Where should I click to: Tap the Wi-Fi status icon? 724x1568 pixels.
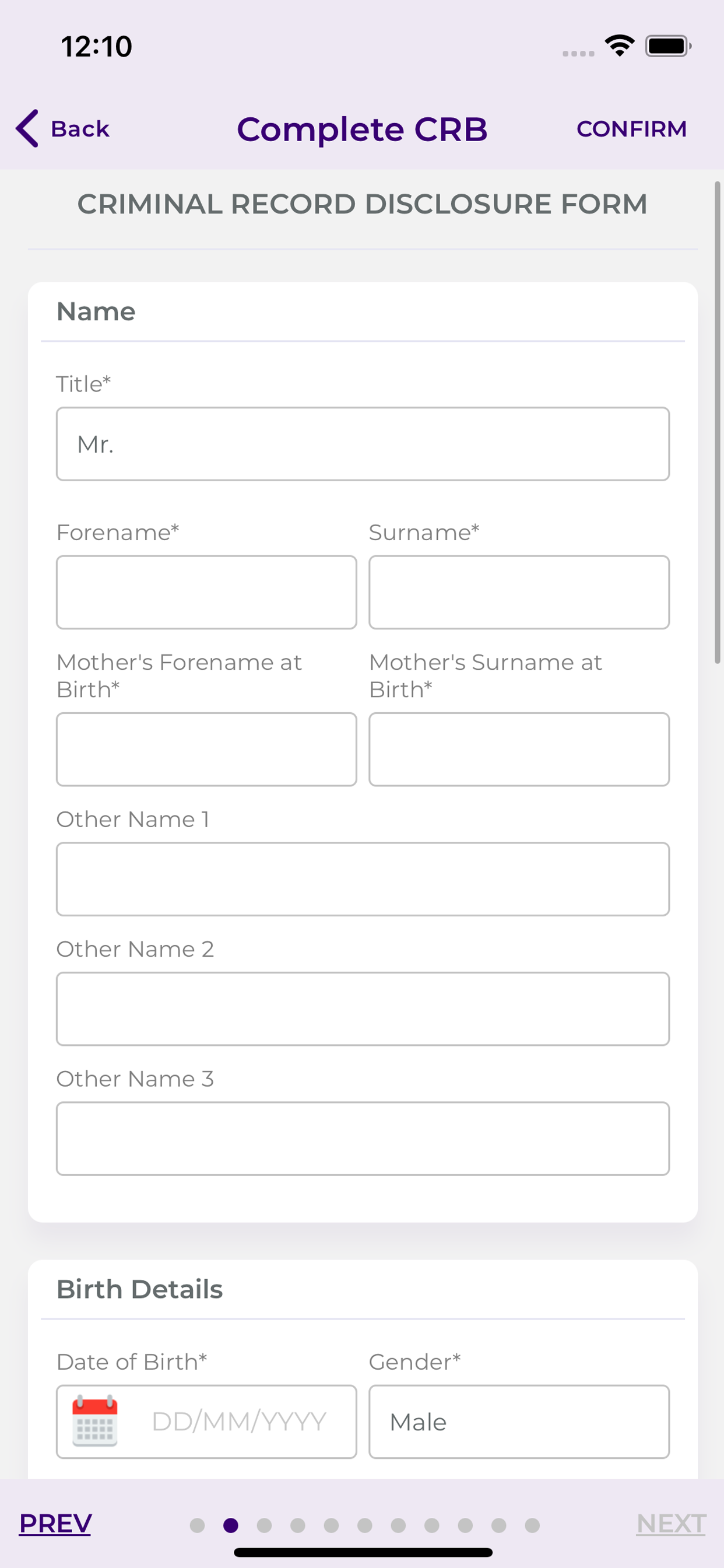[619, 45]
